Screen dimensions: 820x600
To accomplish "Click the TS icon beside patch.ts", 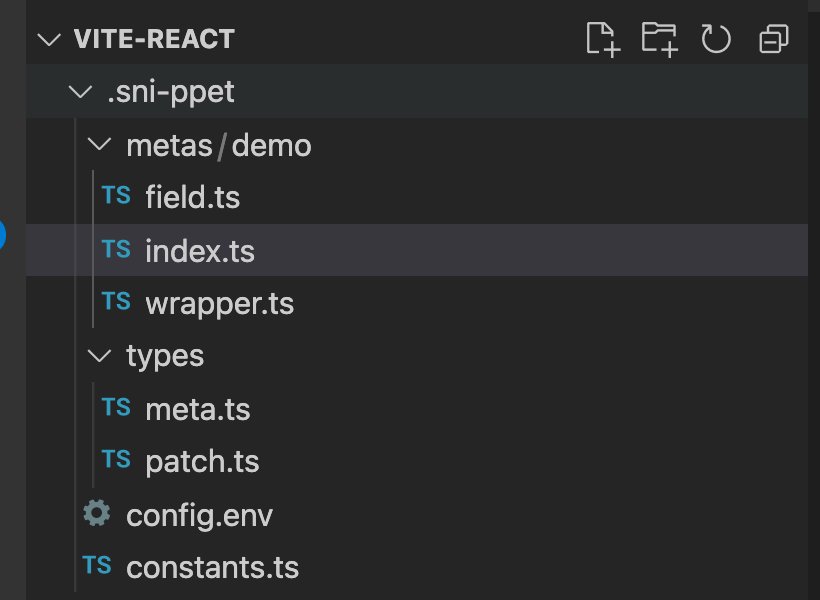I will point(116,459).
